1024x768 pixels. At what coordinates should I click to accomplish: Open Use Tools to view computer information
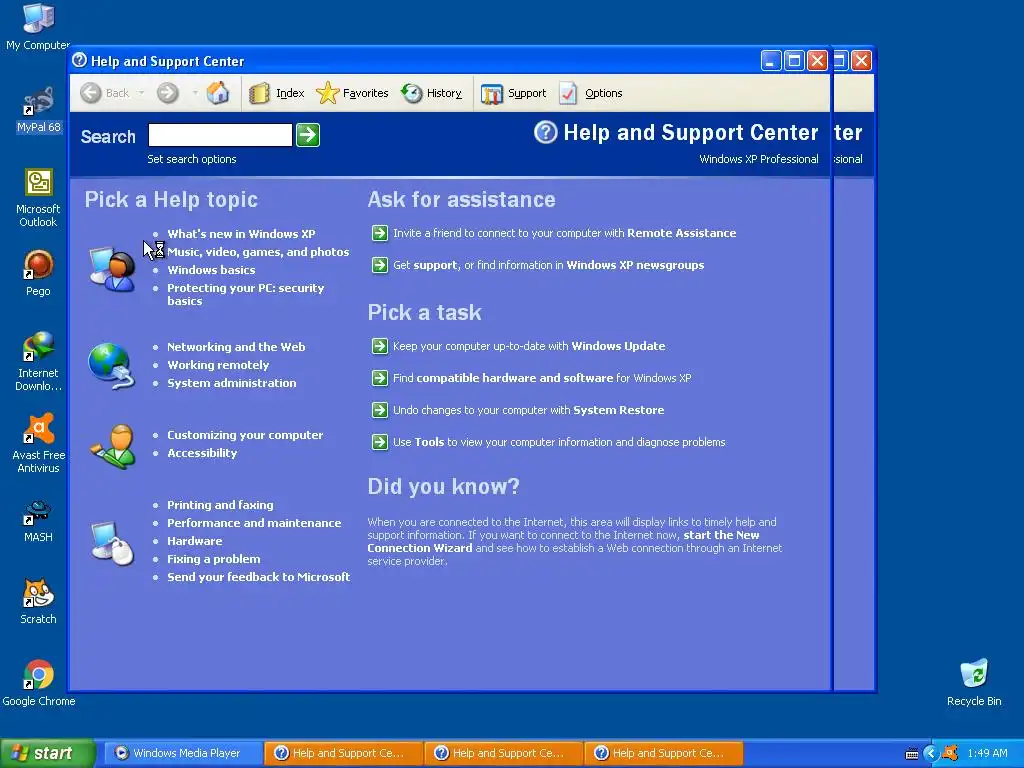coord(559,442)
